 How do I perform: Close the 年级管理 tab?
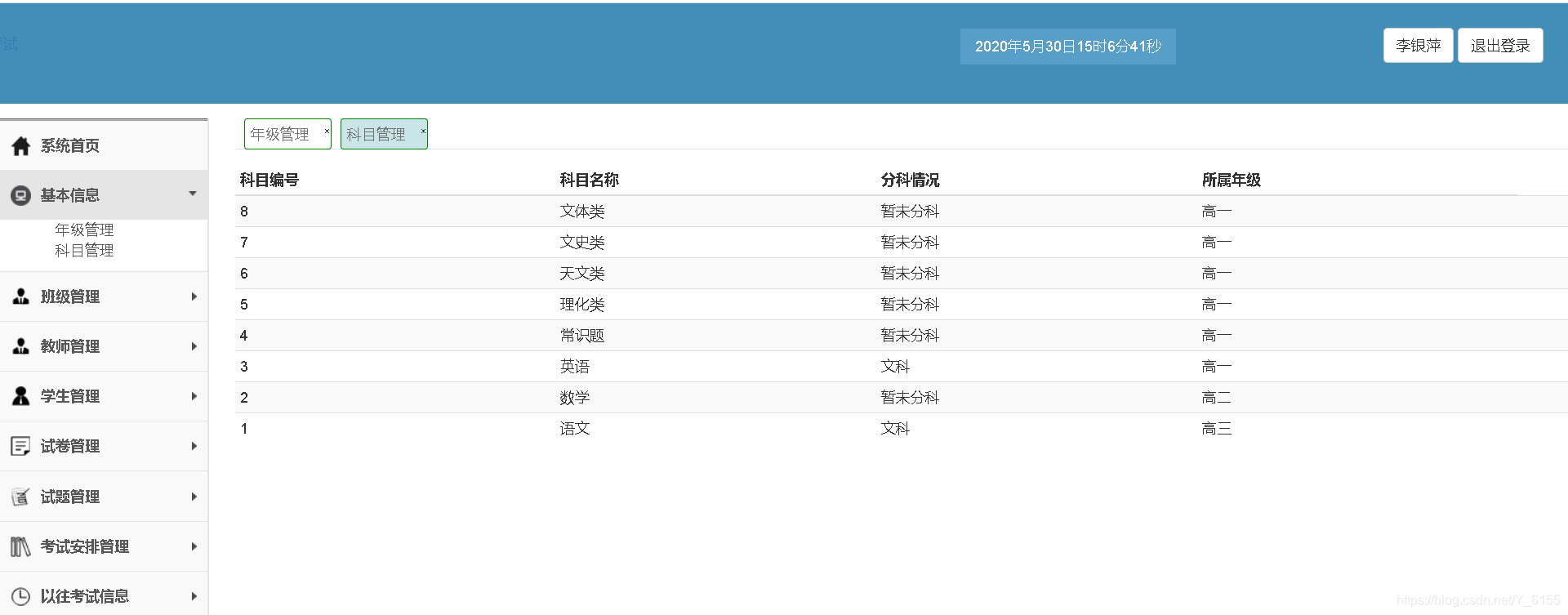click(x=327, y=131)
